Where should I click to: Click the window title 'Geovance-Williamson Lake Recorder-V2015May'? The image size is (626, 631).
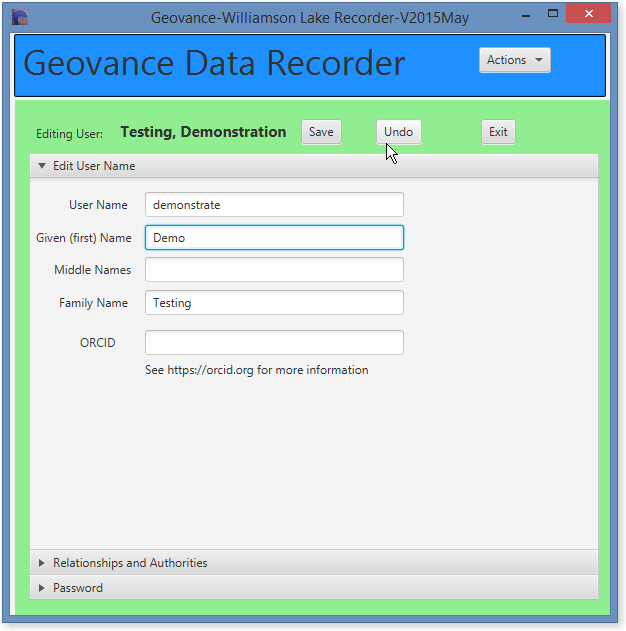(310, 18)
